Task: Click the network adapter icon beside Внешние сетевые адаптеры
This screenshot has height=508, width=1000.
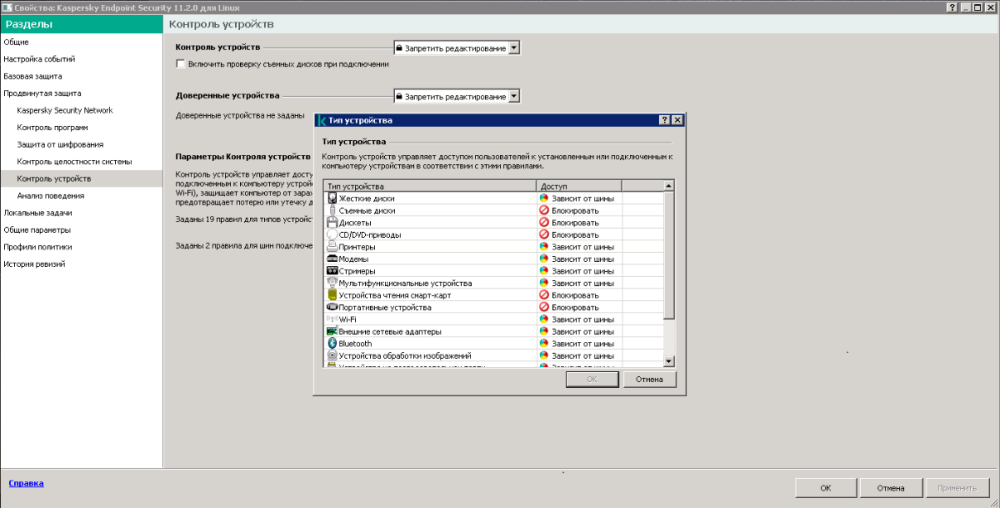Action: click(332, 331)
